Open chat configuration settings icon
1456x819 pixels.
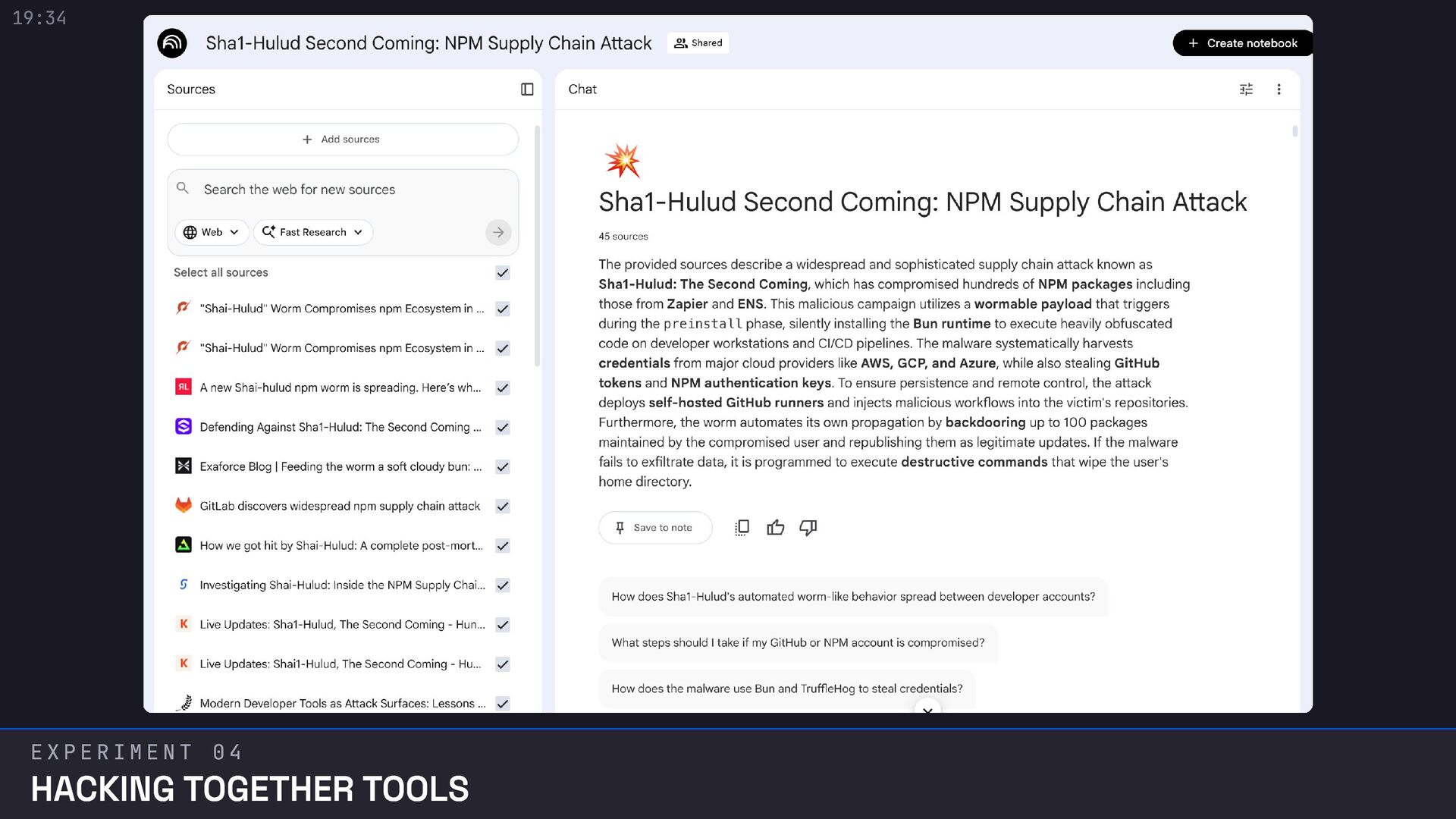(x=1246, y=89)
